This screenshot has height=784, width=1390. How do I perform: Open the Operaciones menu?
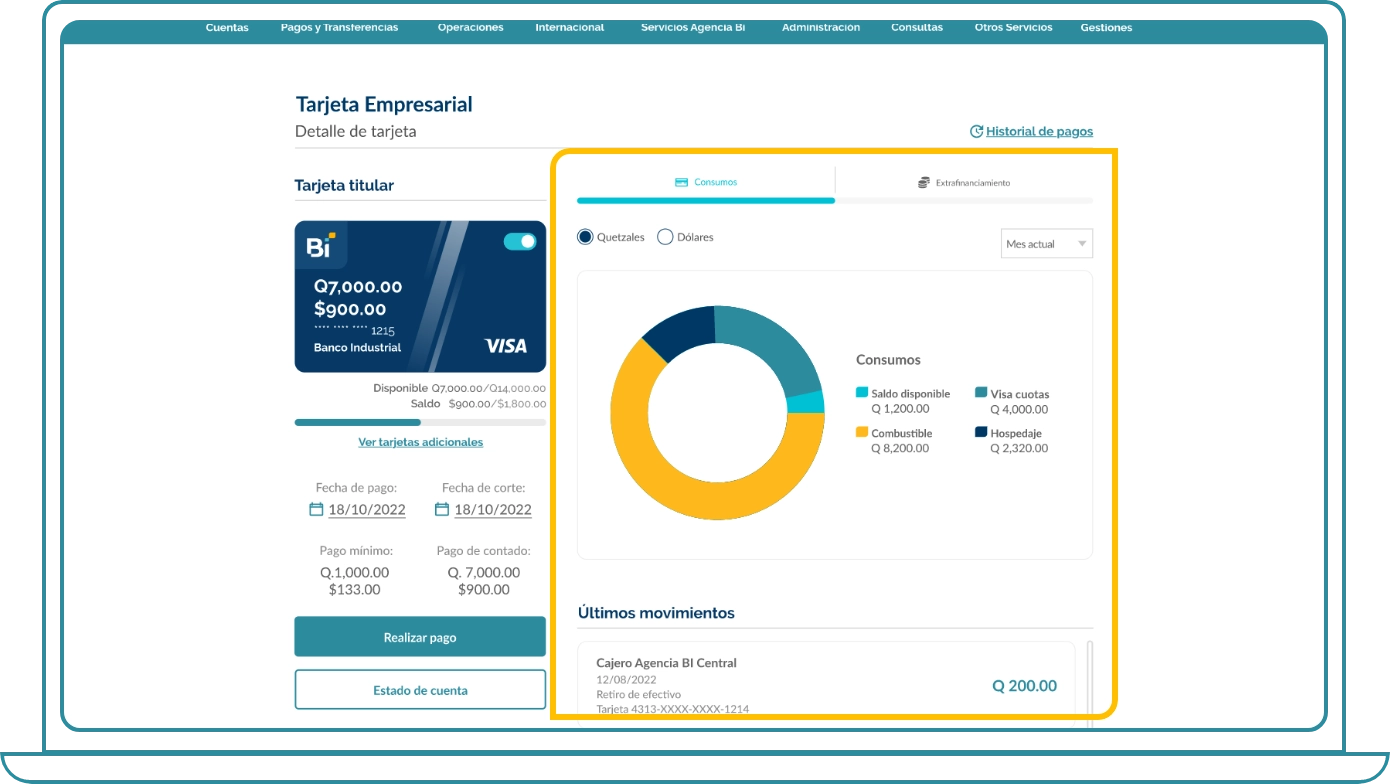coord(470,28)
